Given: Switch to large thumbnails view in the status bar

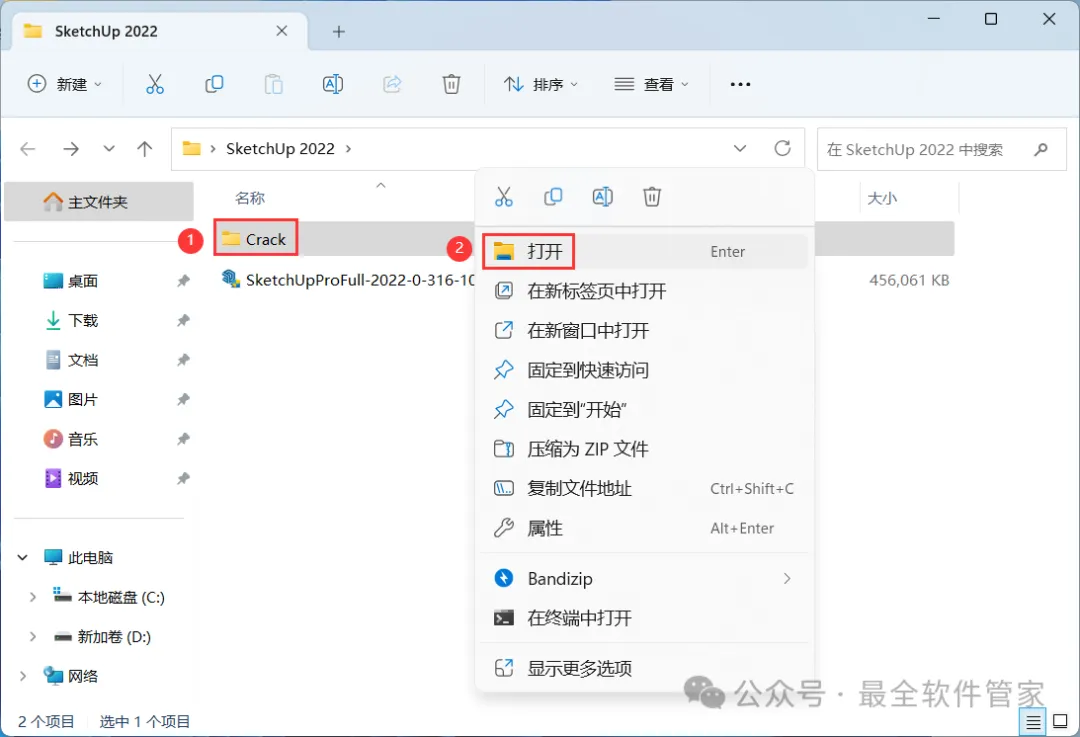Looking at the screenshot, I should (1061, 722).
